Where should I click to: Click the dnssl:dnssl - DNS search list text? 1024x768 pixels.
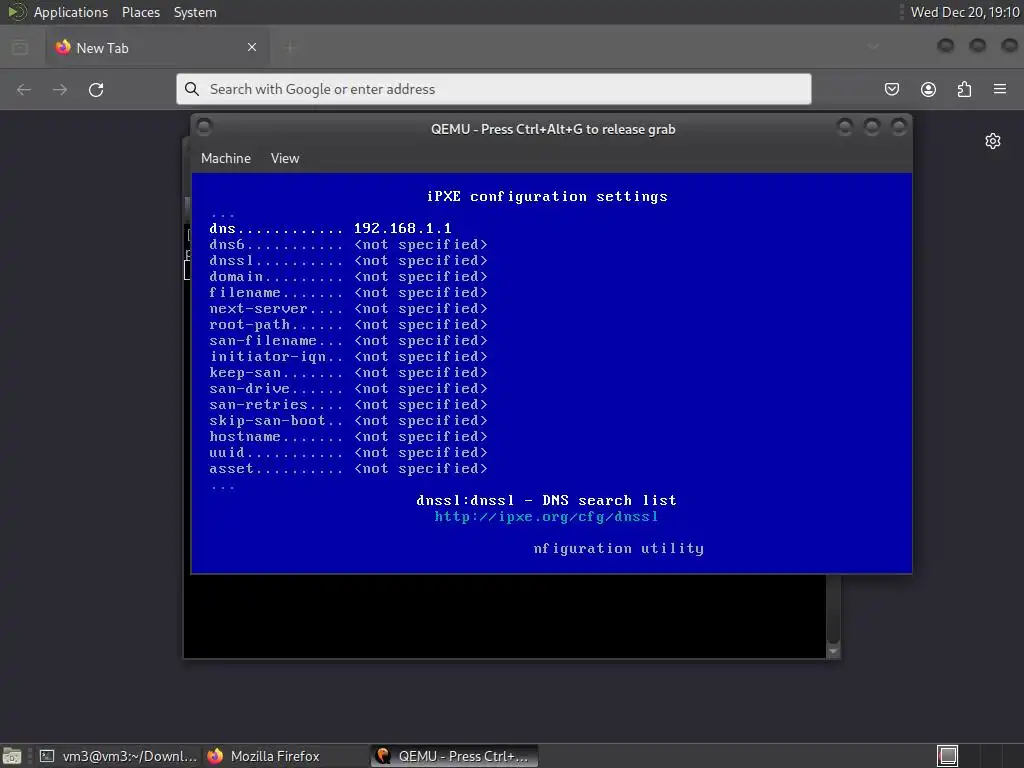click(x=547, y=500)
